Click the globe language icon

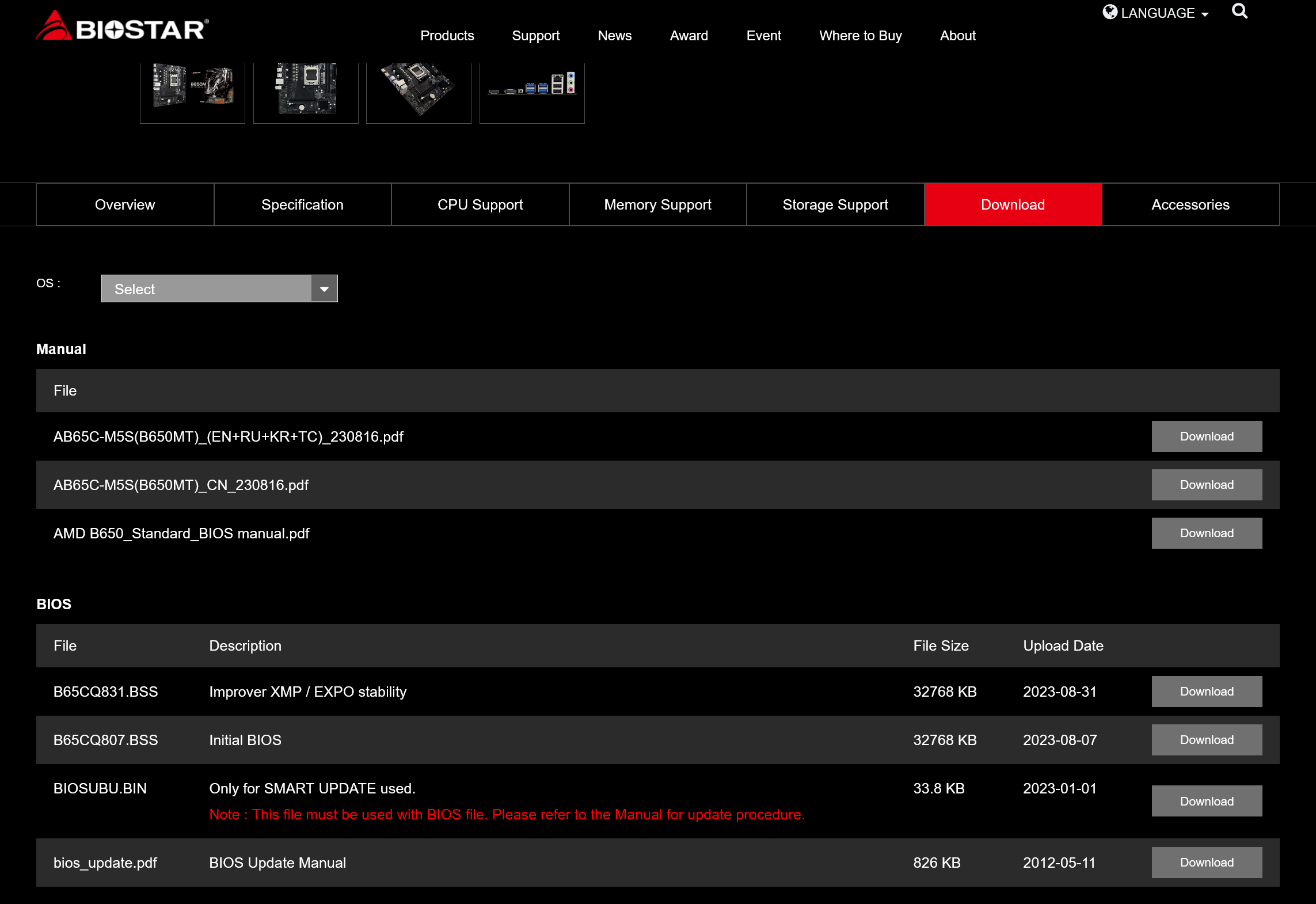tap(1109, 12)
